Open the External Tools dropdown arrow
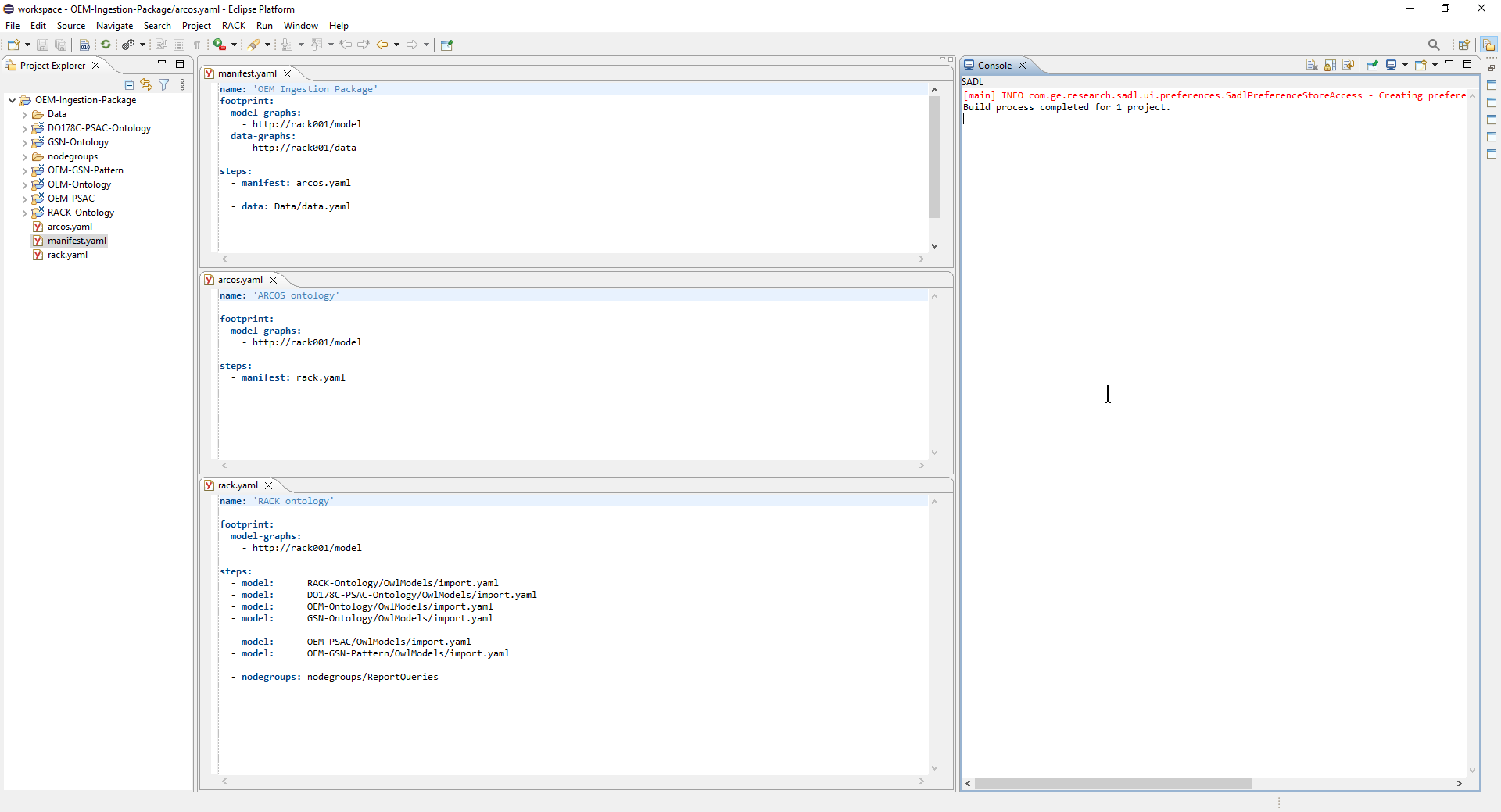 (234, 45)
